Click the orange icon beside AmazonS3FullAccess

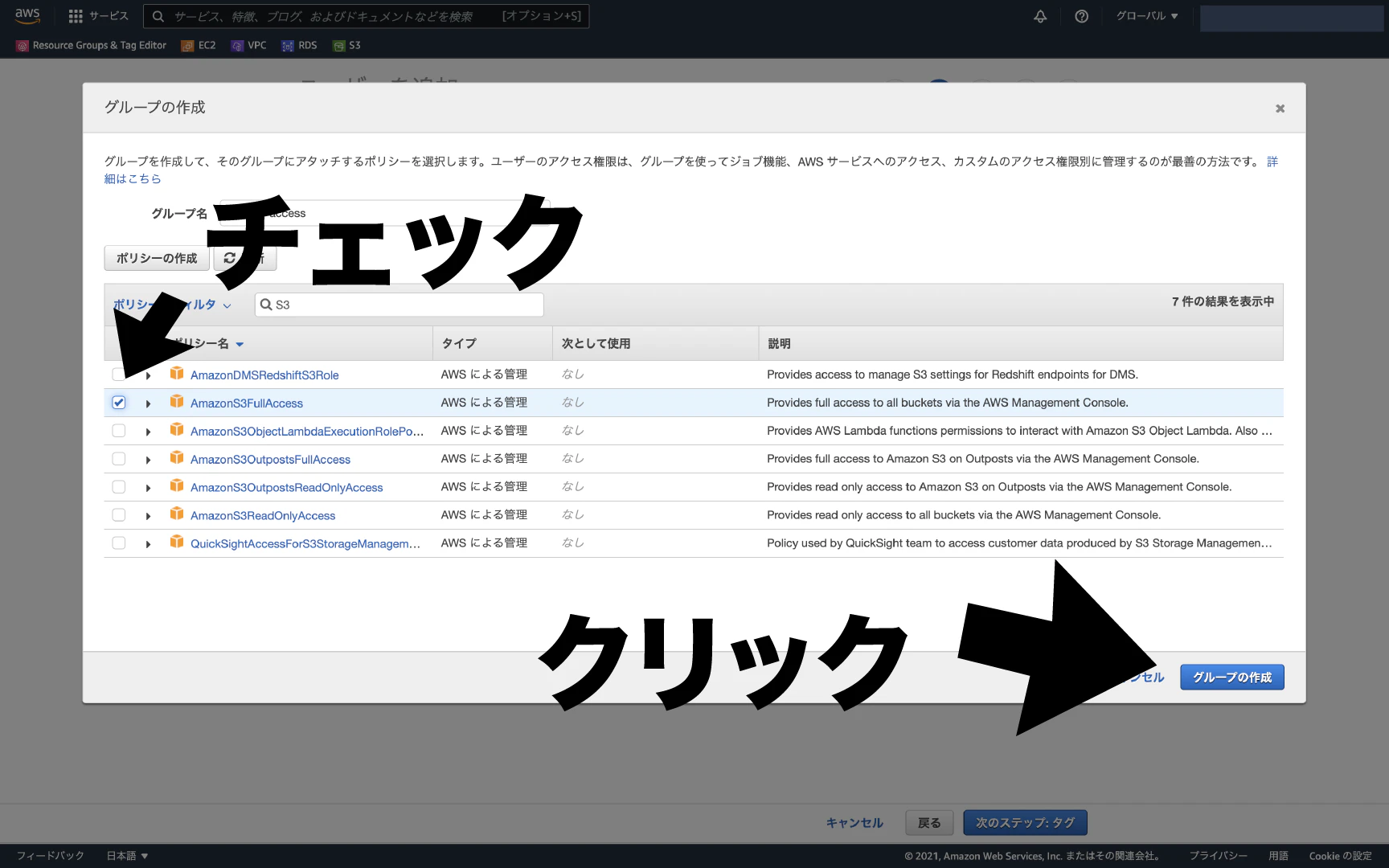click(177, 402)
